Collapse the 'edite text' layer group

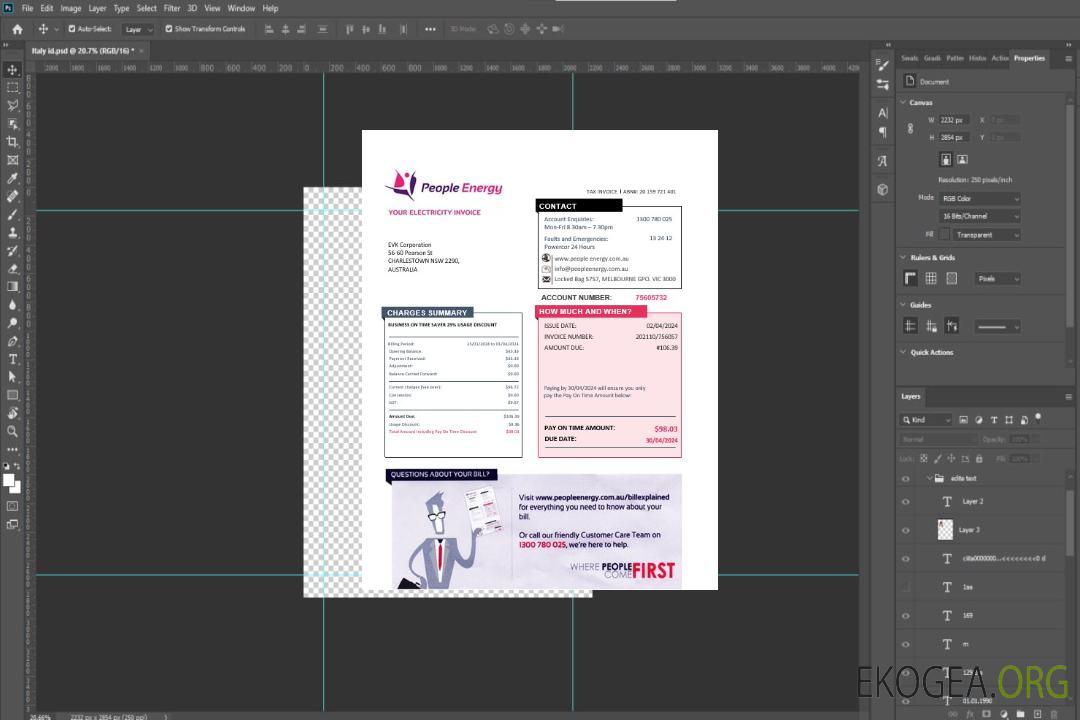coord(928,479)
